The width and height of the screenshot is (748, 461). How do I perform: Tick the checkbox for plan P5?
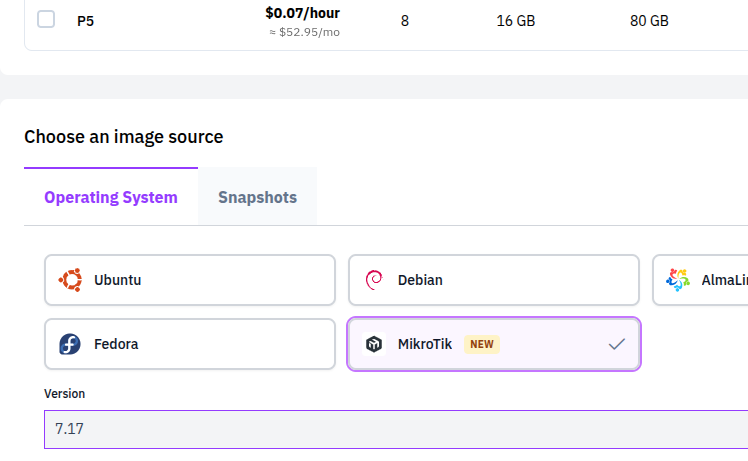click(46, 20)
